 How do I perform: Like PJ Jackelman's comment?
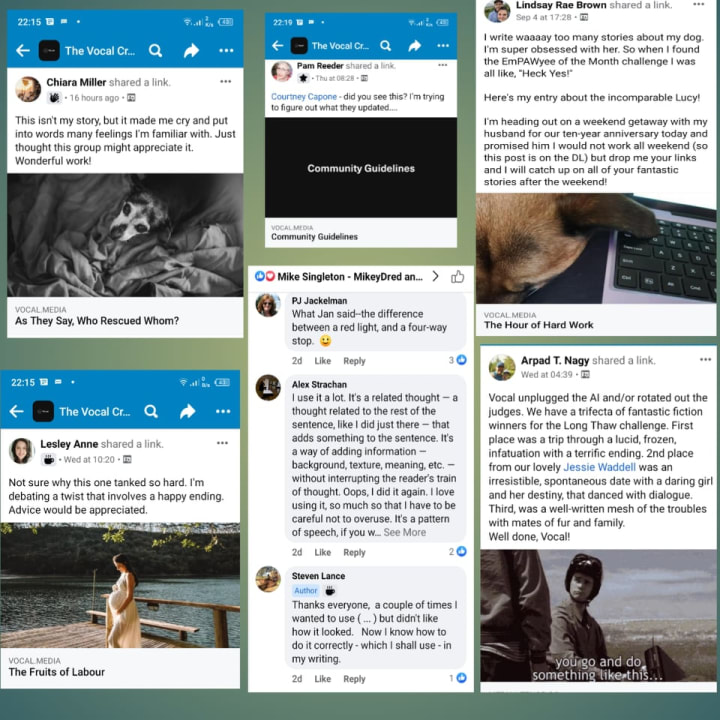point(322,361)
